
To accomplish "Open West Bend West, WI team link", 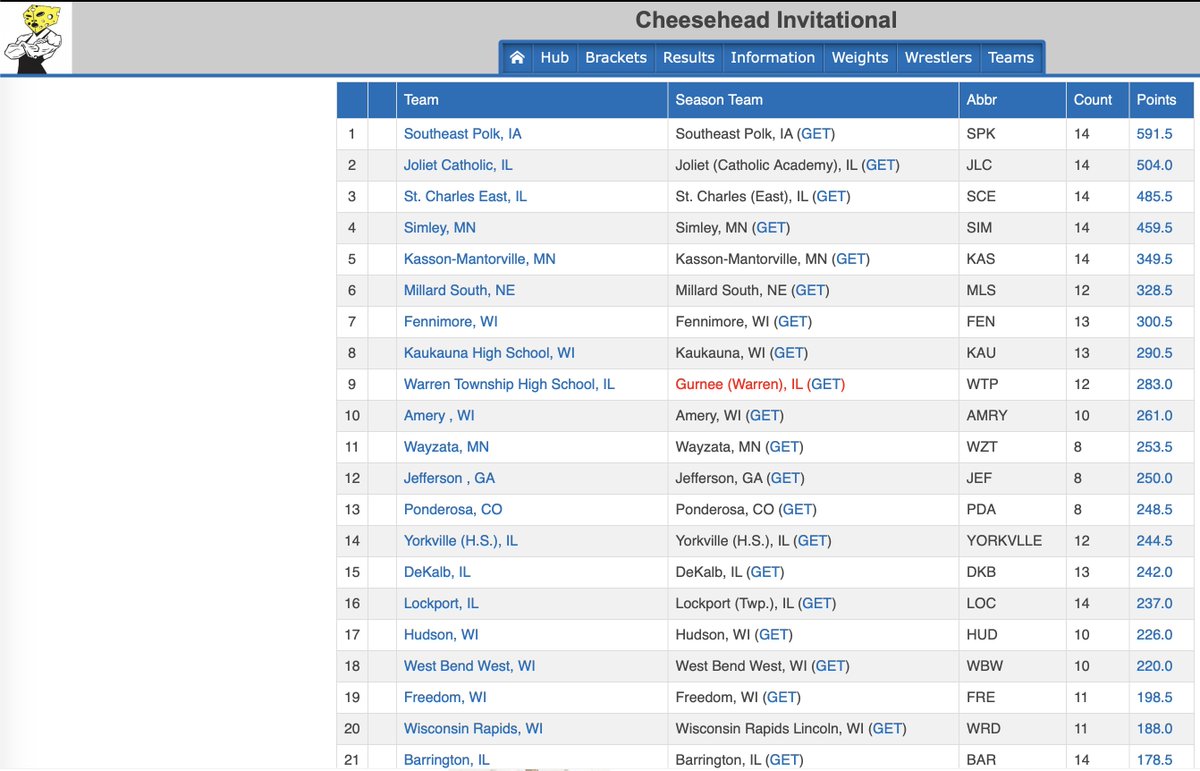I will pyautogui.click(x=470, y=666).
